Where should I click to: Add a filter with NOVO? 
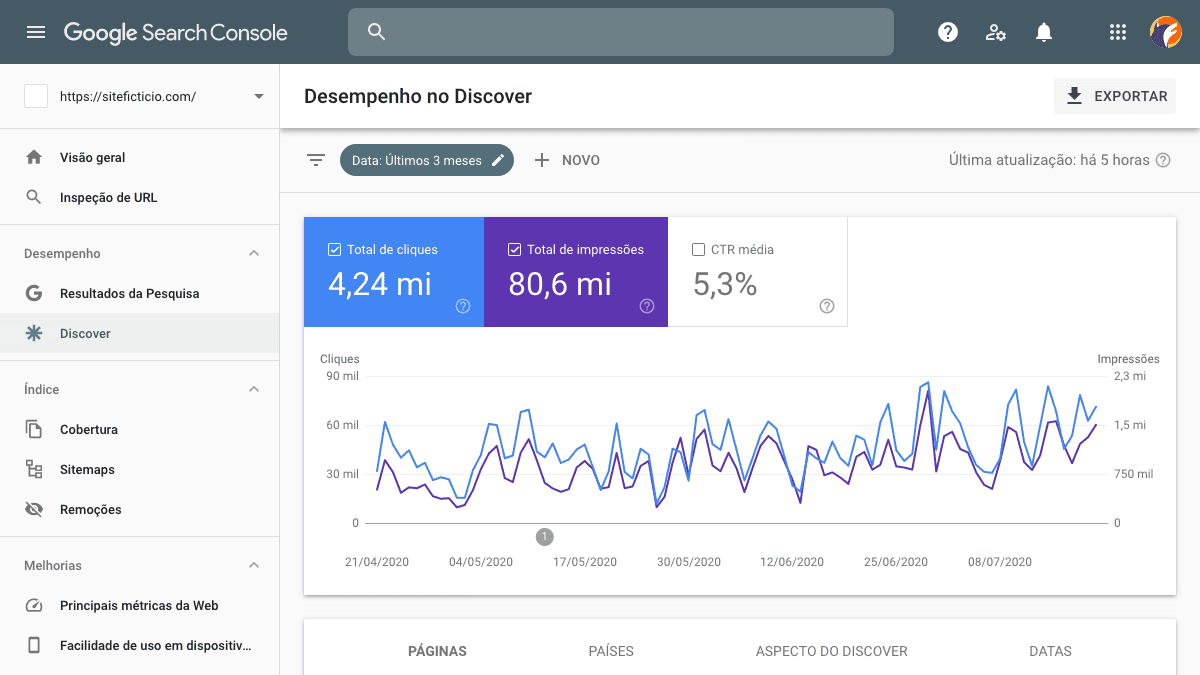(567, 160)
